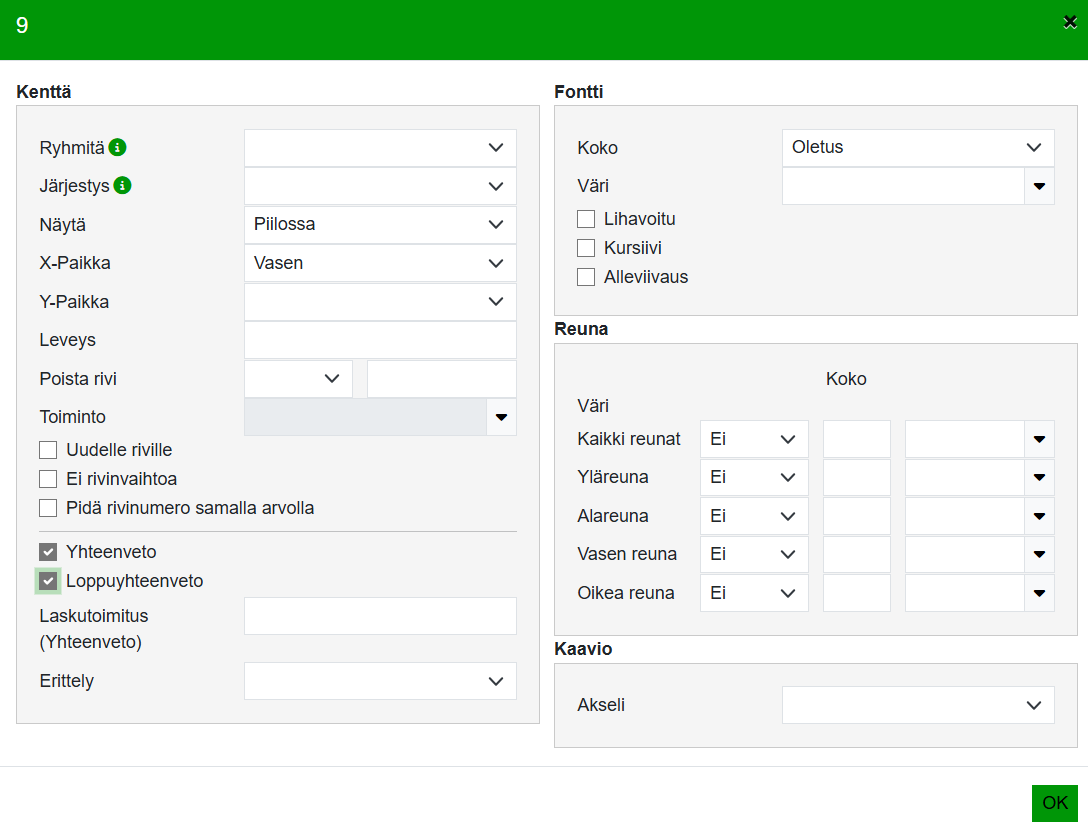
Task: Click the Leveys input field
Action: 380,340
